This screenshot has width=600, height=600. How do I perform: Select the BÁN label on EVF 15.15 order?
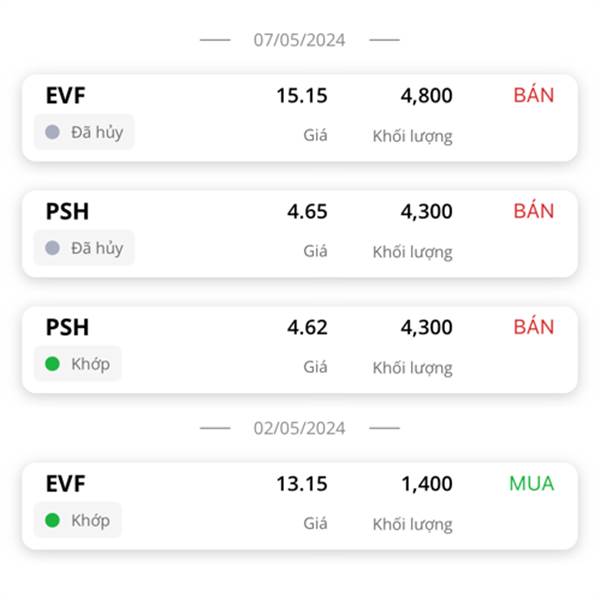click(534, 95)
